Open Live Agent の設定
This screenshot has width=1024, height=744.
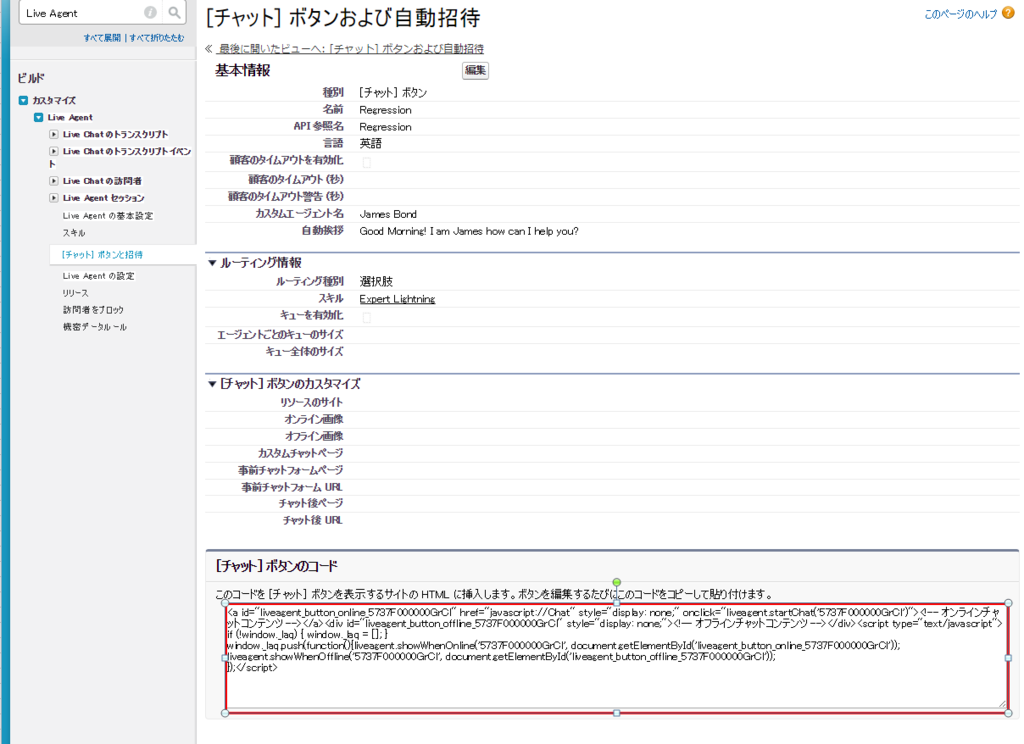click(x=99, y=276)
